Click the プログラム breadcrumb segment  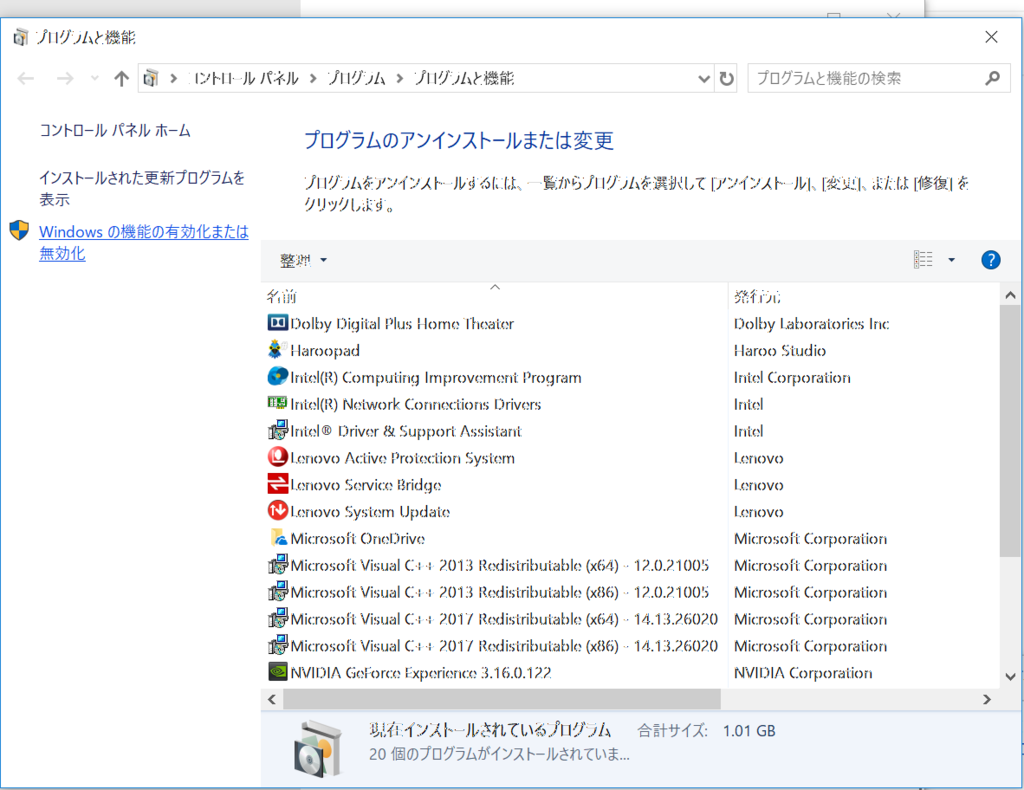point(356,78)
